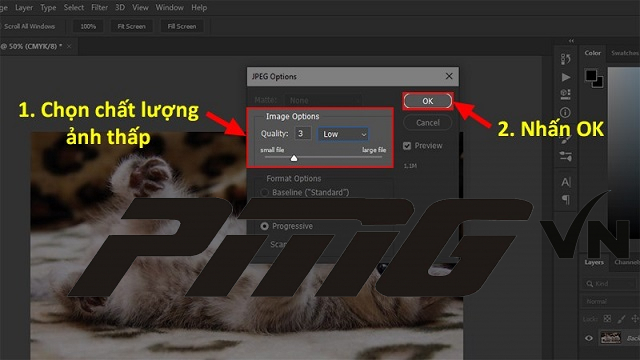Hide the Background layer eye icon
Viewport: 640px width, 360px height.
(x=589, y=338)
